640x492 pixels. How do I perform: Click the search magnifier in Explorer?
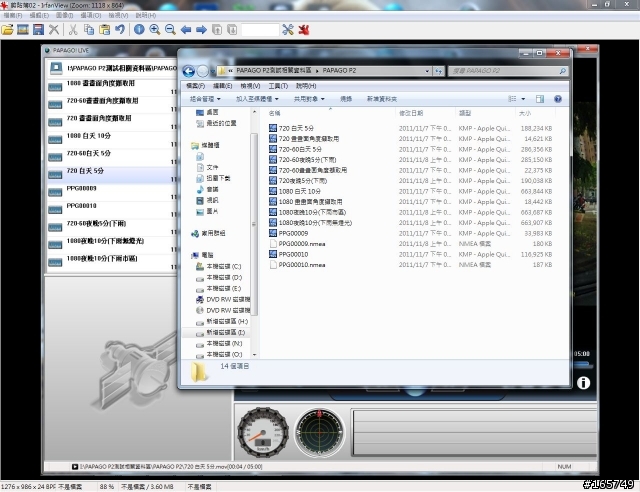(563, 71)
